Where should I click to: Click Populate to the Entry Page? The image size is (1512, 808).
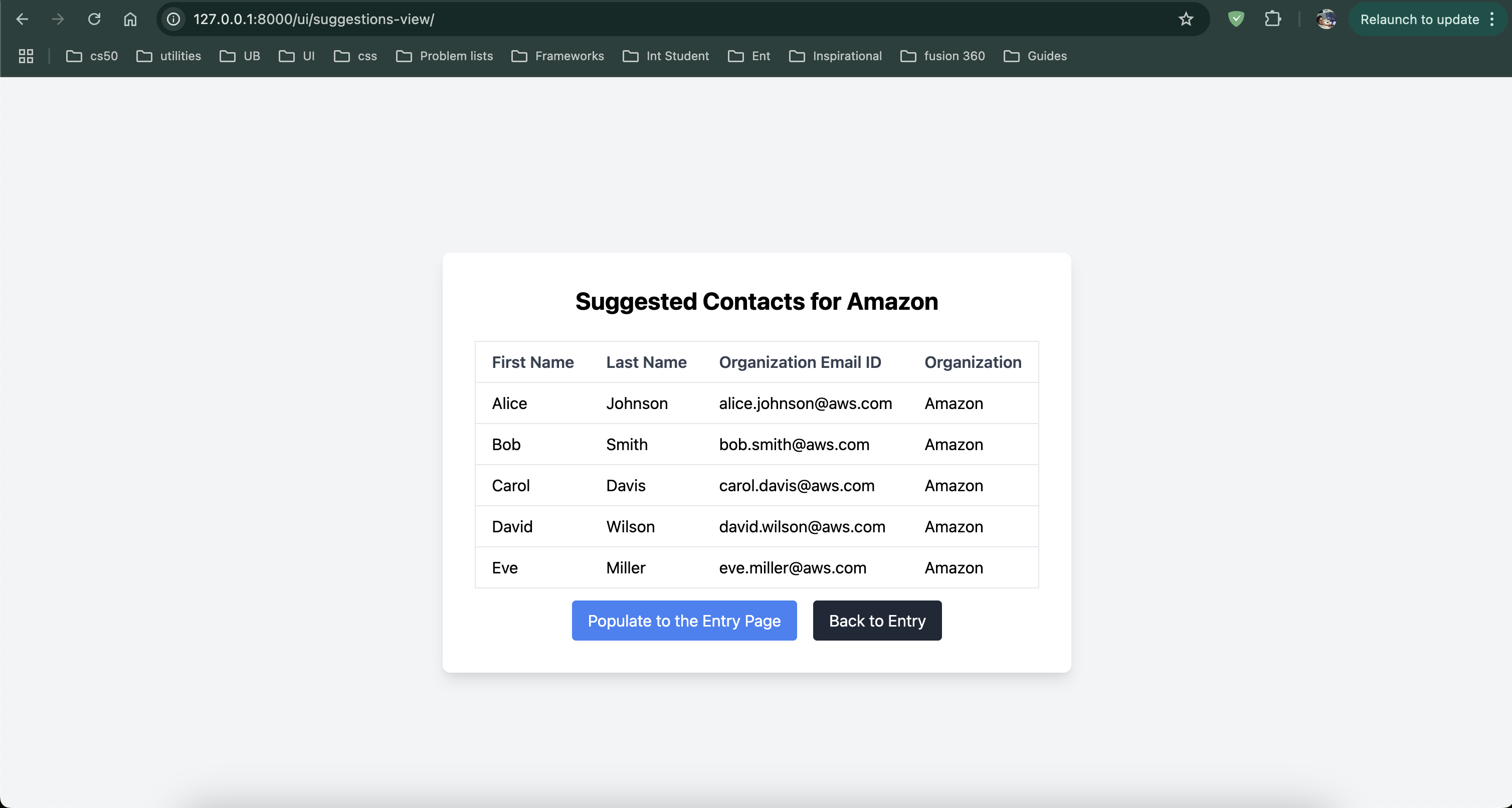(x=684, y=620)
